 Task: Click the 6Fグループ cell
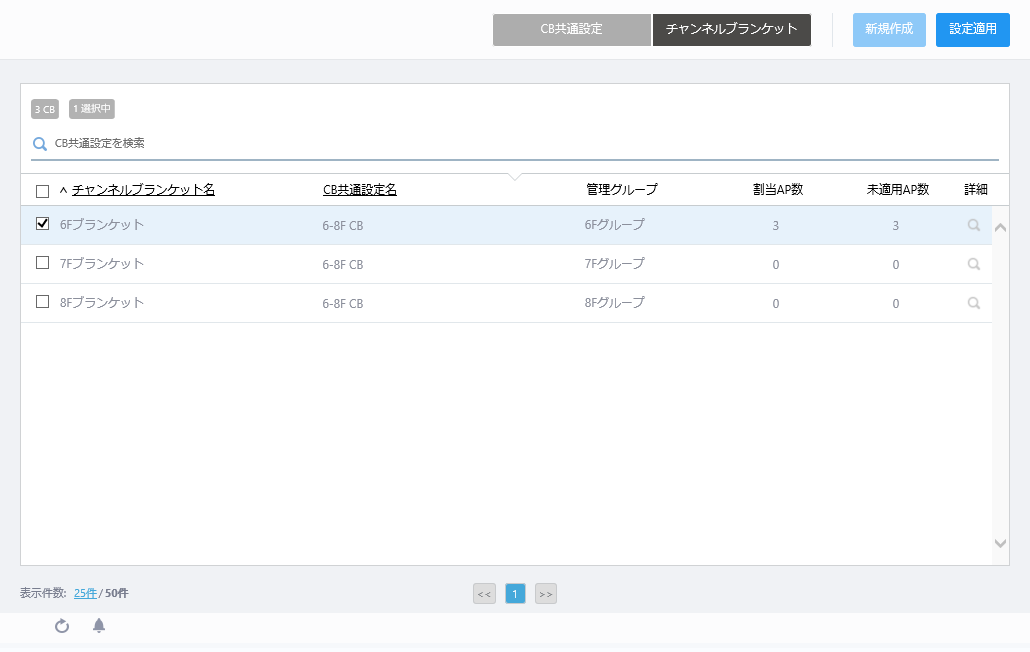(615, 225)
